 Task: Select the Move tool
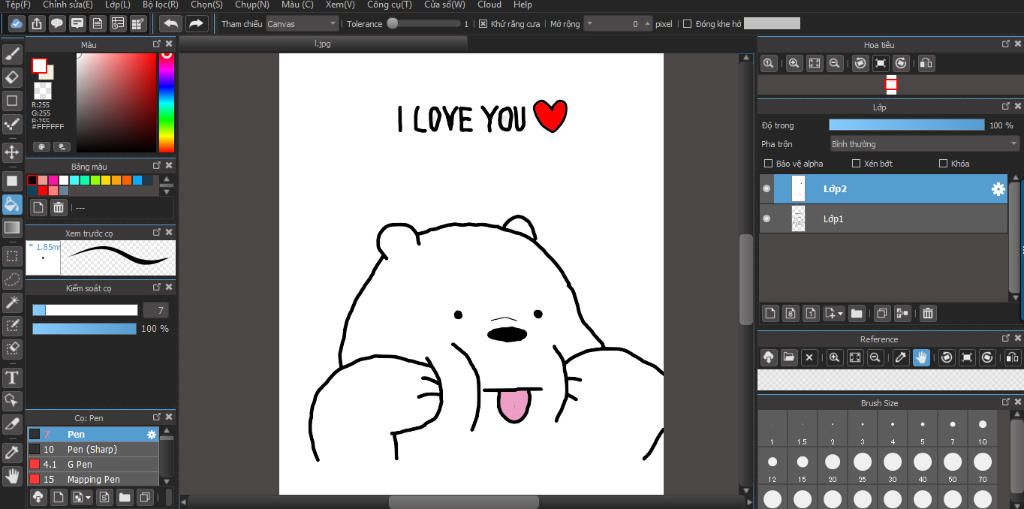[12, 152]
